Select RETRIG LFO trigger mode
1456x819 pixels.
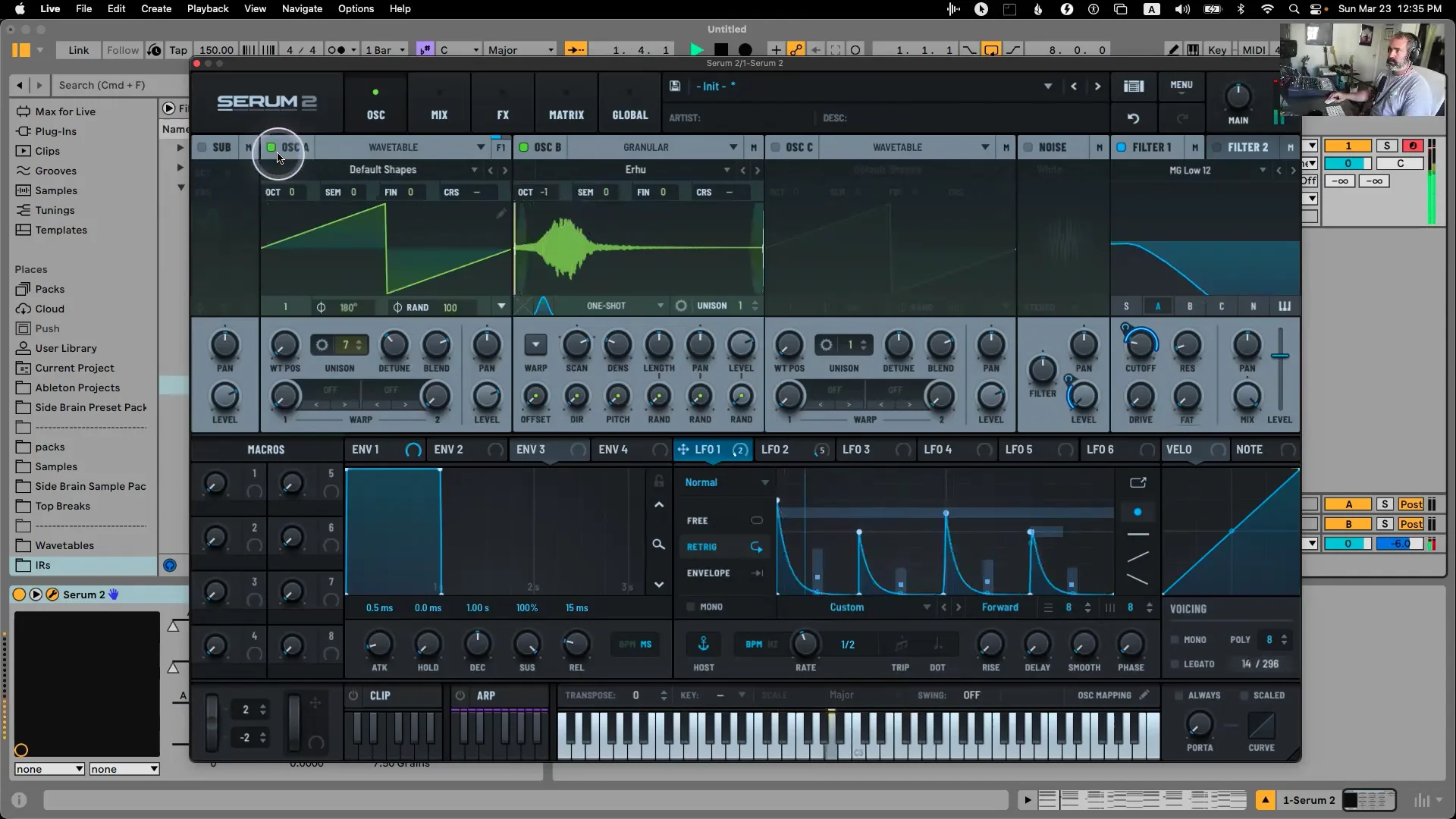click(x=724, y=547)
